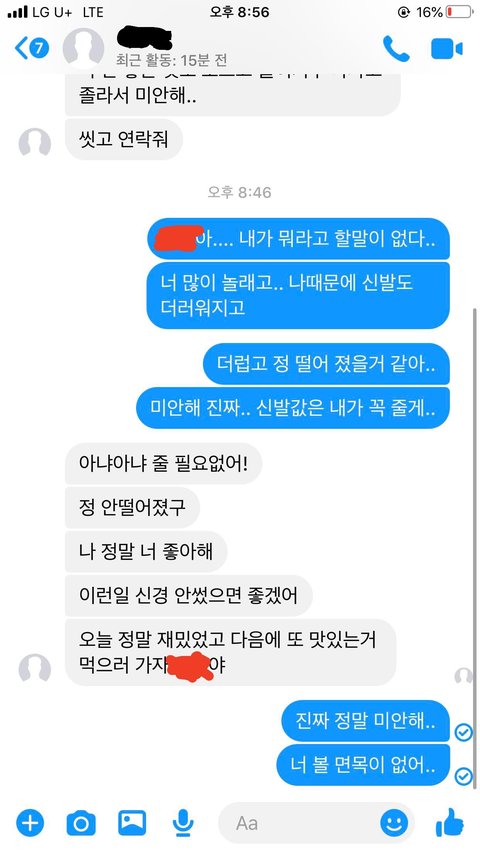Tap the sender avatar beside 씻고 연락줘
Screen dimensions: 480x853
(35, 144)
